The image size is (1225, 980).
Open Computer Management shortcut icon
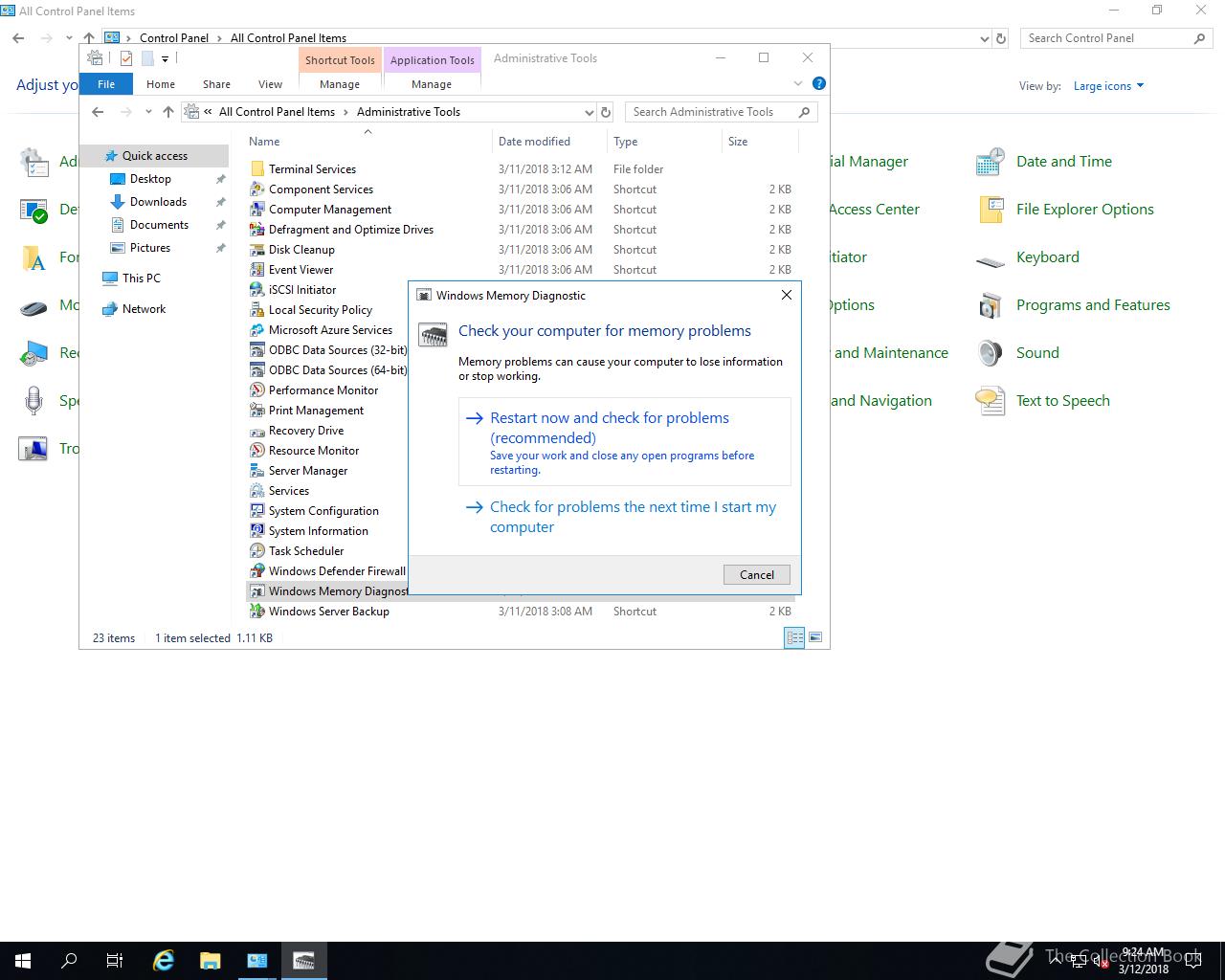(256, 210)
